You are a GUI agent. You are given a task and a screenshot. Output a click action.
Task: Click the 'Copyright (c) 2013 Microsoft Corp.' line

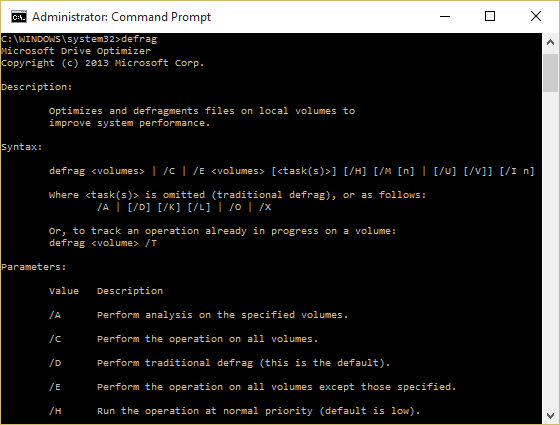(x=102, y=63)
